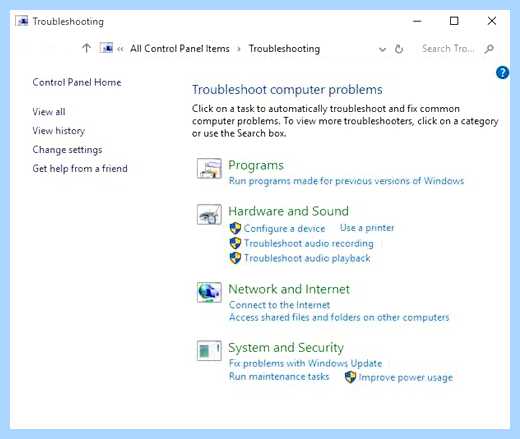Open the Network and Internet heading
The image size is (520, 439).
pyautogui.click(x=289, y=289)
